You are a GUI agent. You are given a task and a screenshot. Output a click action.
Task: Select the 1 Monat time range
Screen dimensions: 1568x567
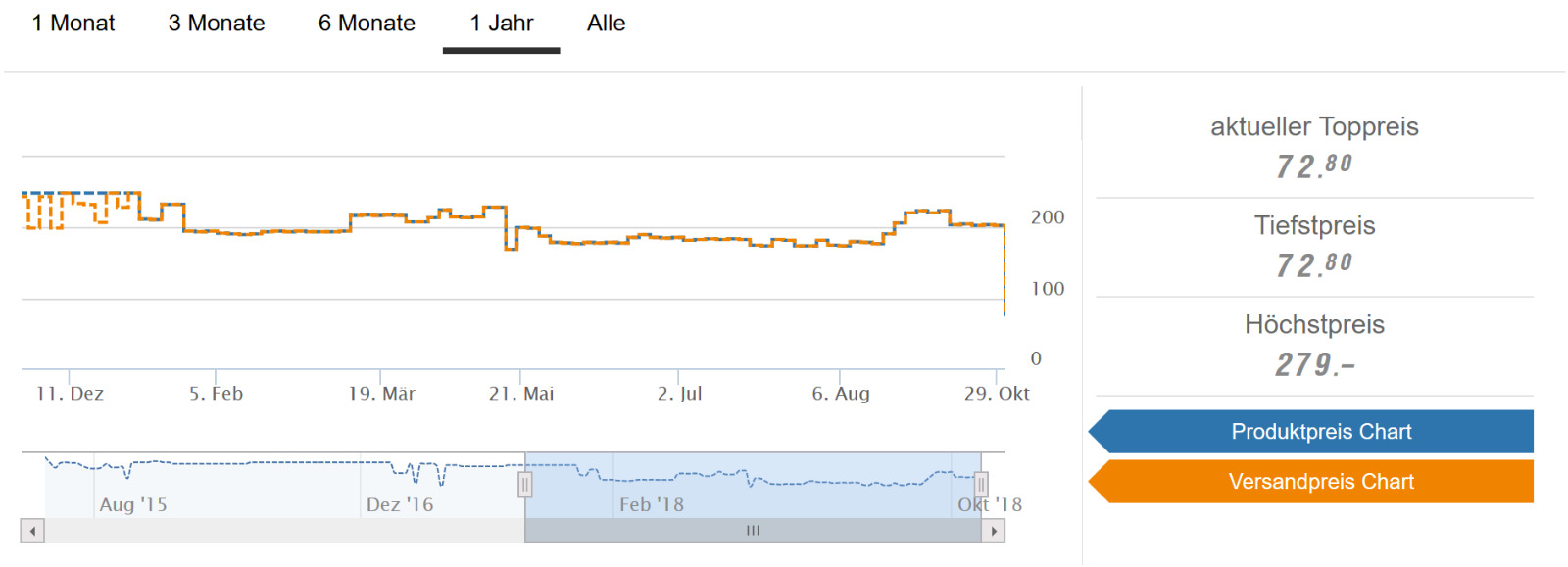click(73, 24)
